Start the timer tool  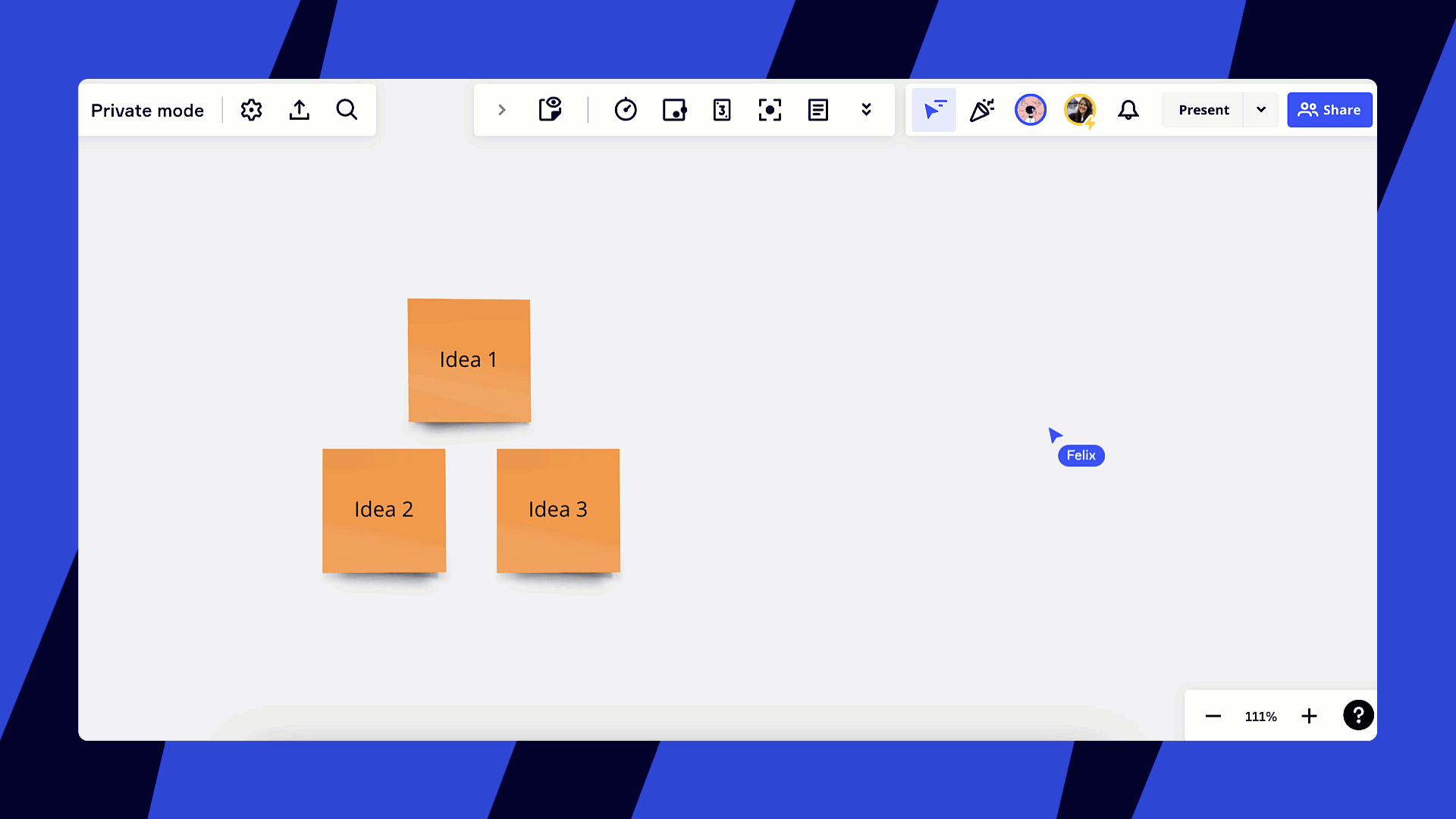626,110
